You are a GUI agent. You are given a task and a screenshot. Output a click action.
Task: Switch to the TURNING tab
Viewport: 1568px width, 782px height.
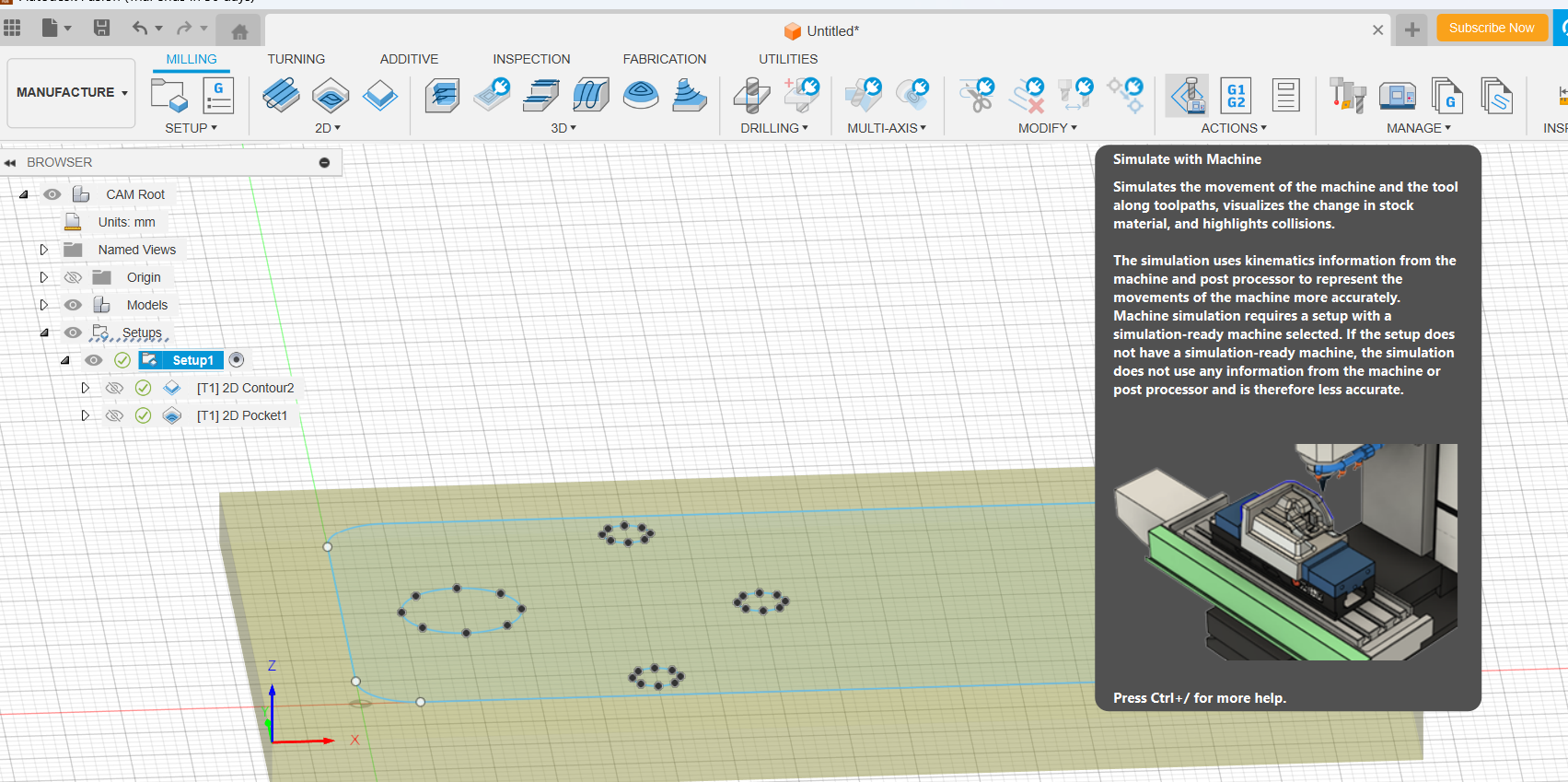click(296, 59)
